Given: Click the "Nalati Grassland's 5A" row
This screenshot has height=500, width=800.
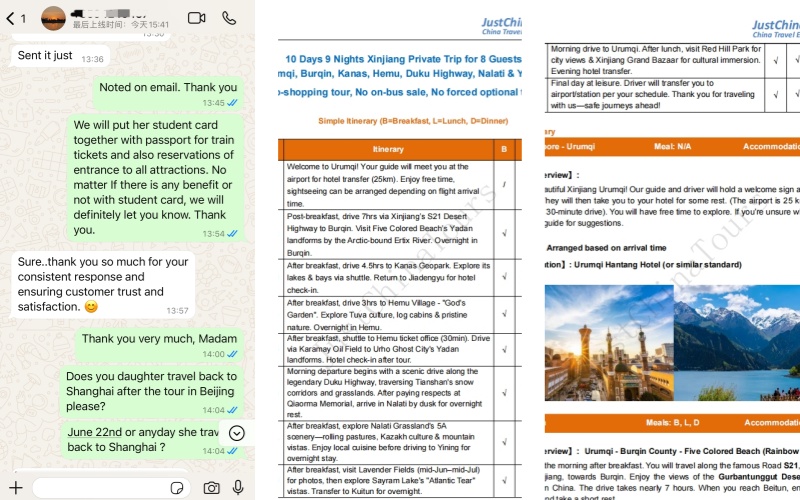Looking at the screenshot, I should click(x=388, y=442).
